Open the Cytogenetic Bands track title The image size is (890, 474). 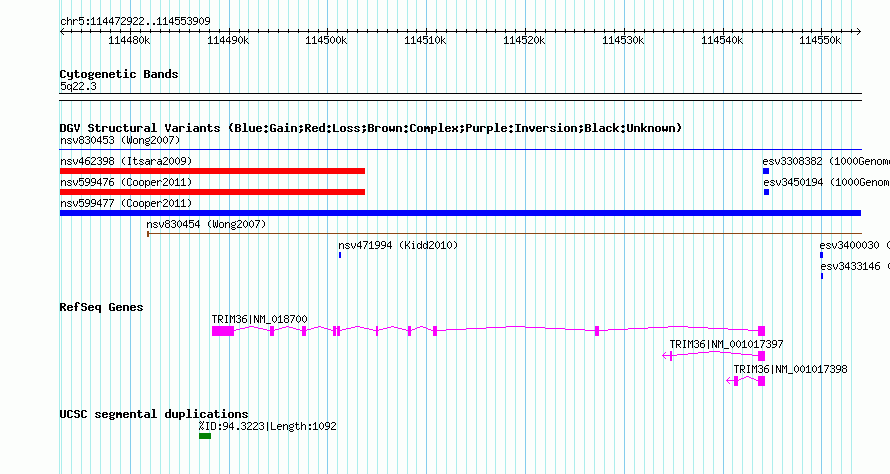119,74
